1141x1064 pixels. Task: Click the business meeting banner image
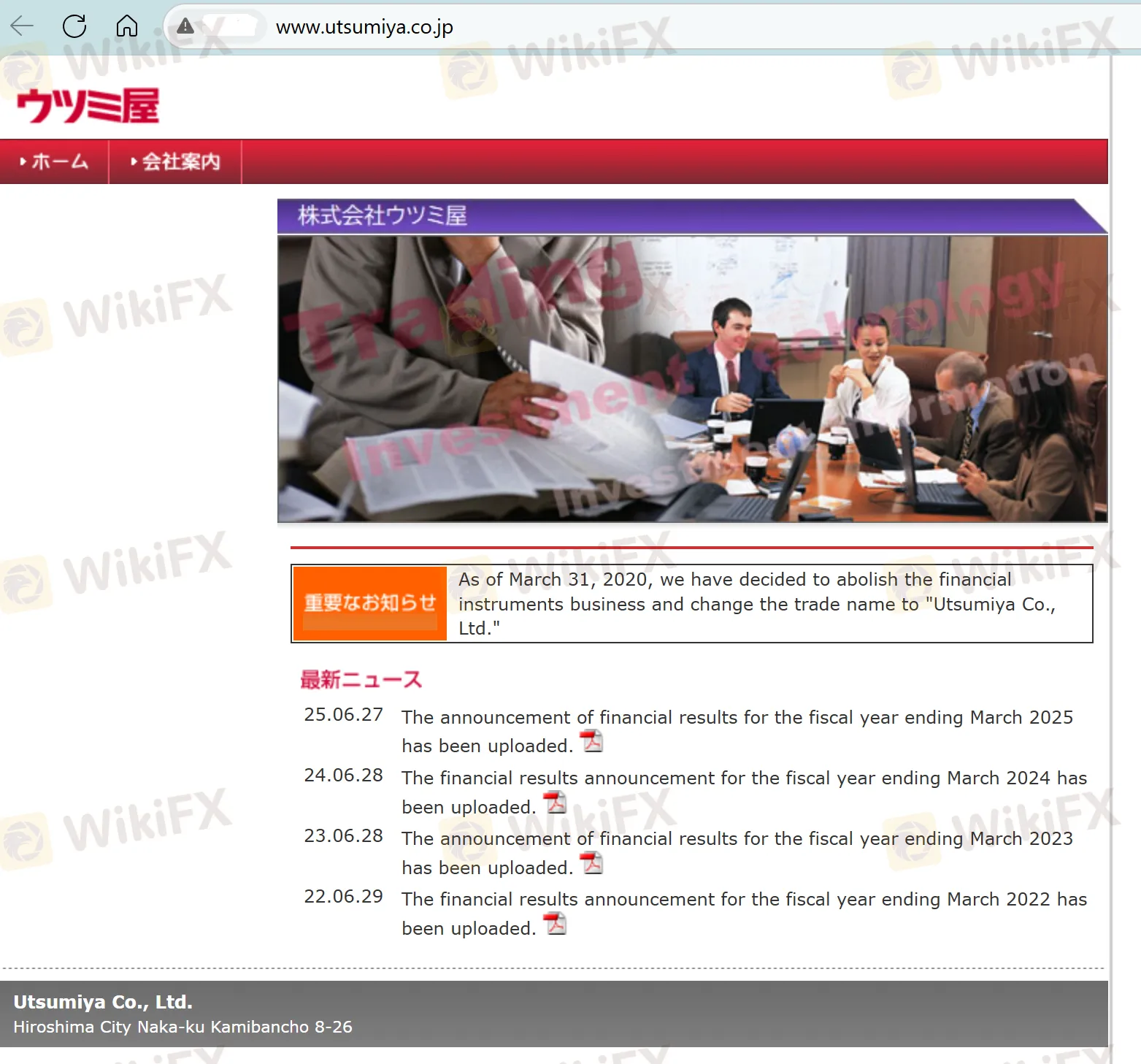pos(692,378)
